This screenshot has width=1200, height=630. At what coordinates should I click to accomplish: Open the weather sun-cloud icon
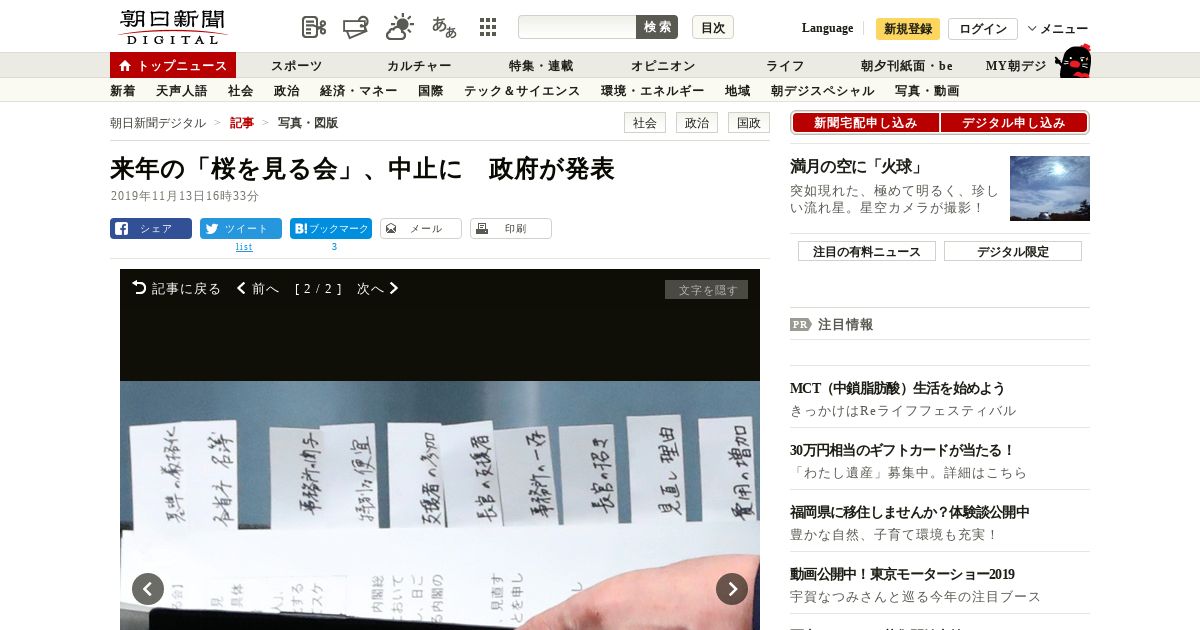click(x=400, y=27)
